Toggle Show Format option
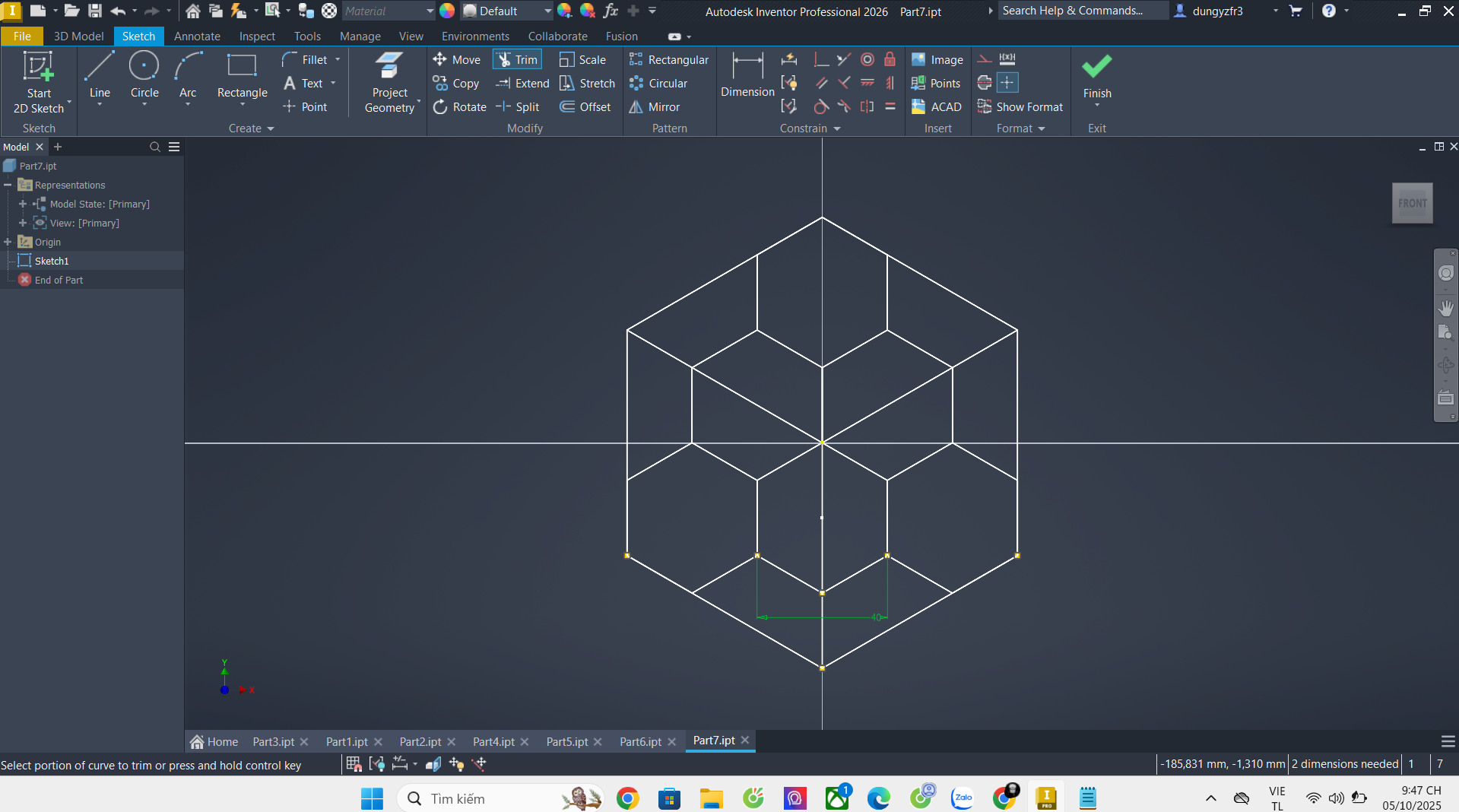 coord(1020,107)
